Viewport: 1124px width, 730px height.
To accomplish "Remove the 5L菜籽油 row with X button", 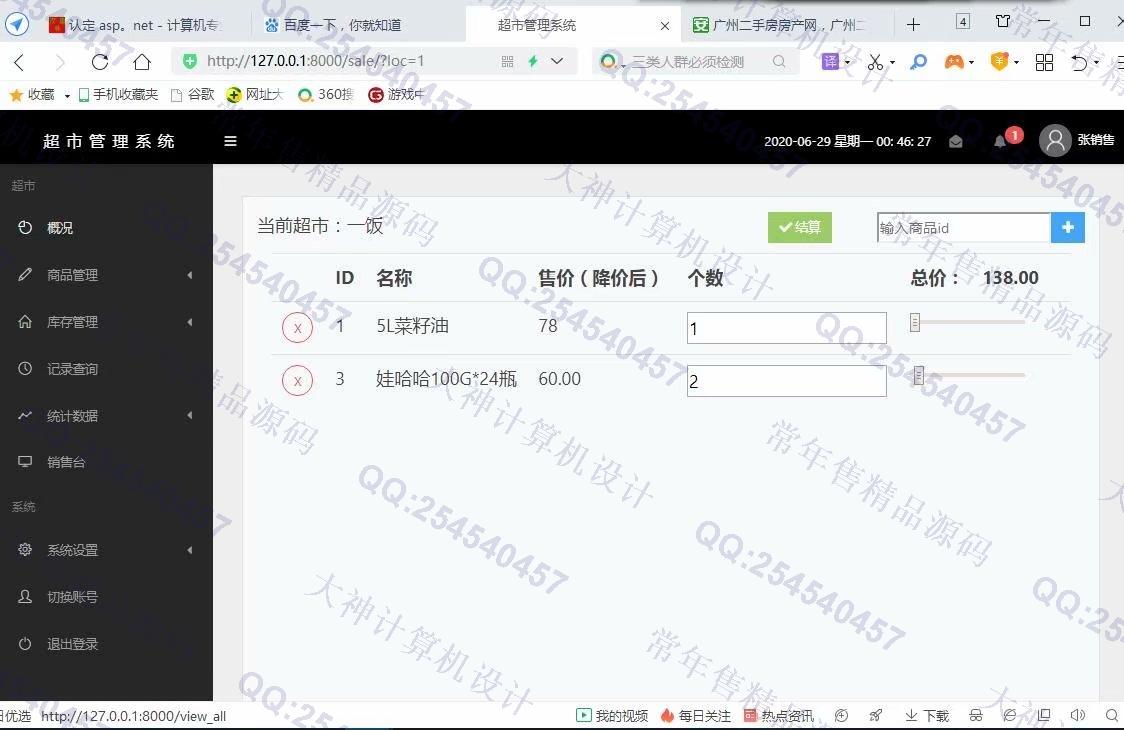I will (297, 328).
